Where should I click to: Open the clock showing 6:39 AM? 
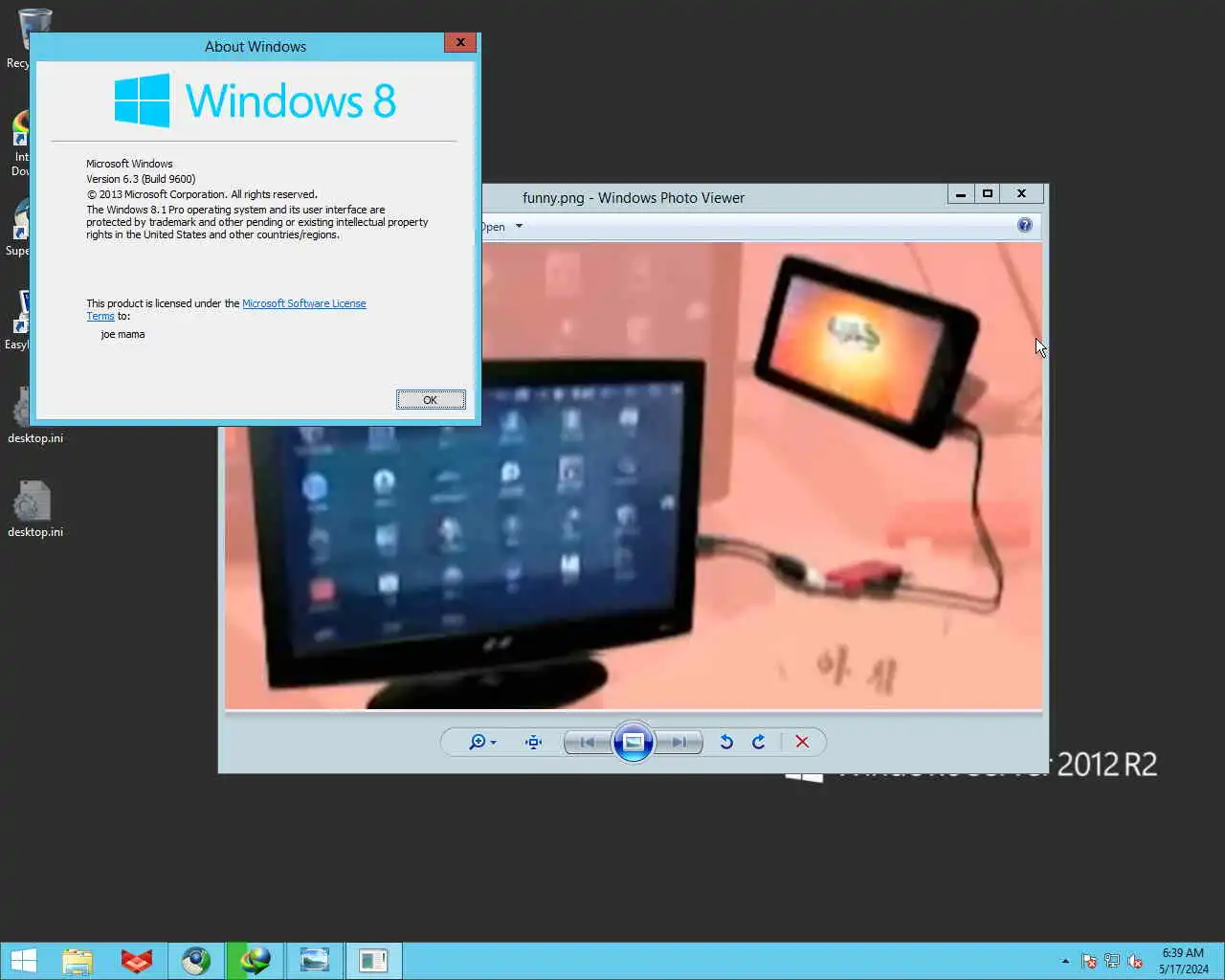(x=1184, y=961)
